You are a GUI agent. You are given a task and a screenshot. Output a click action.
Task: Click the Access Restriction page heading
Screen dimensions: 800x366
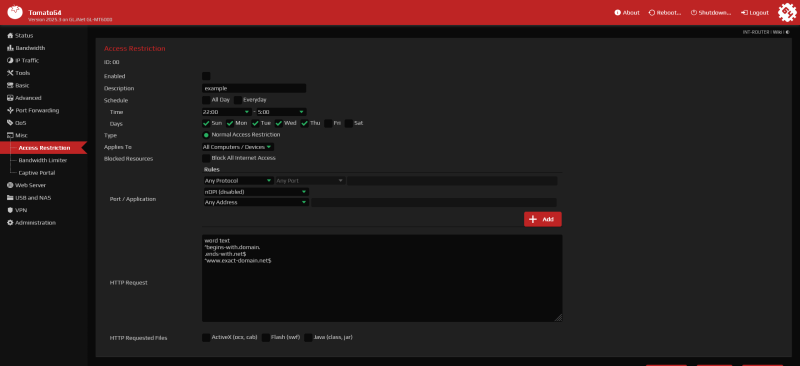click(135, 48)
